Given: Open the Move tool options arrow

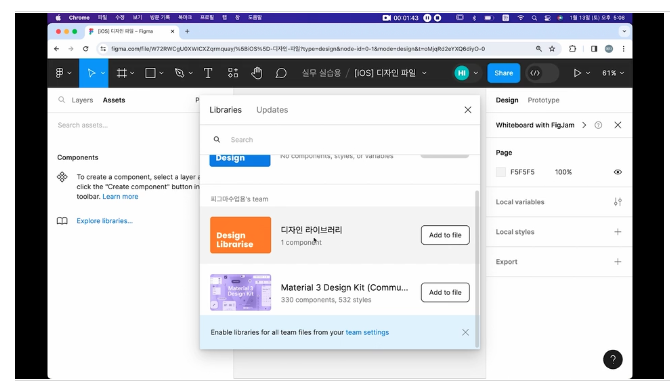Looking at the screenshot, I should [103, 73].
